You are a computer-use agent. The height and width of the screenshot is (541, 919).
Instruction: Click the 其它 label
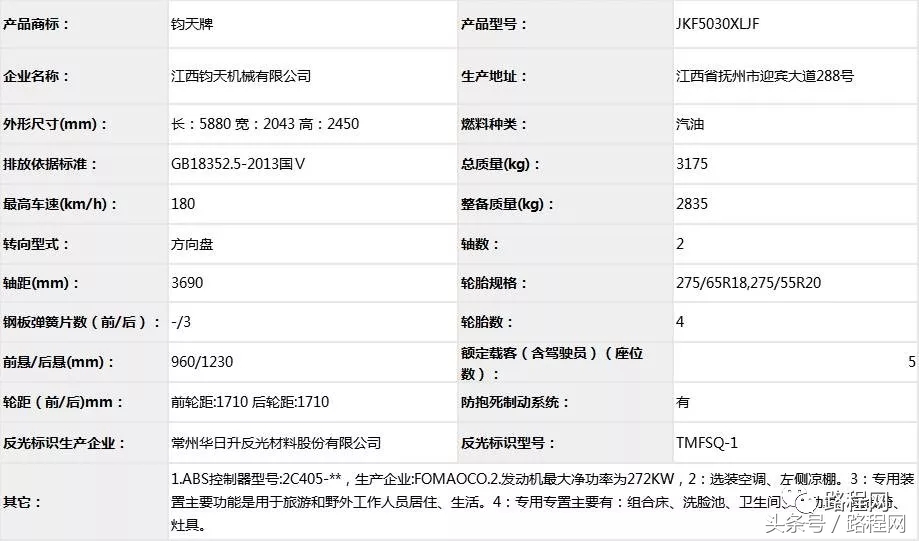point(22,502)
